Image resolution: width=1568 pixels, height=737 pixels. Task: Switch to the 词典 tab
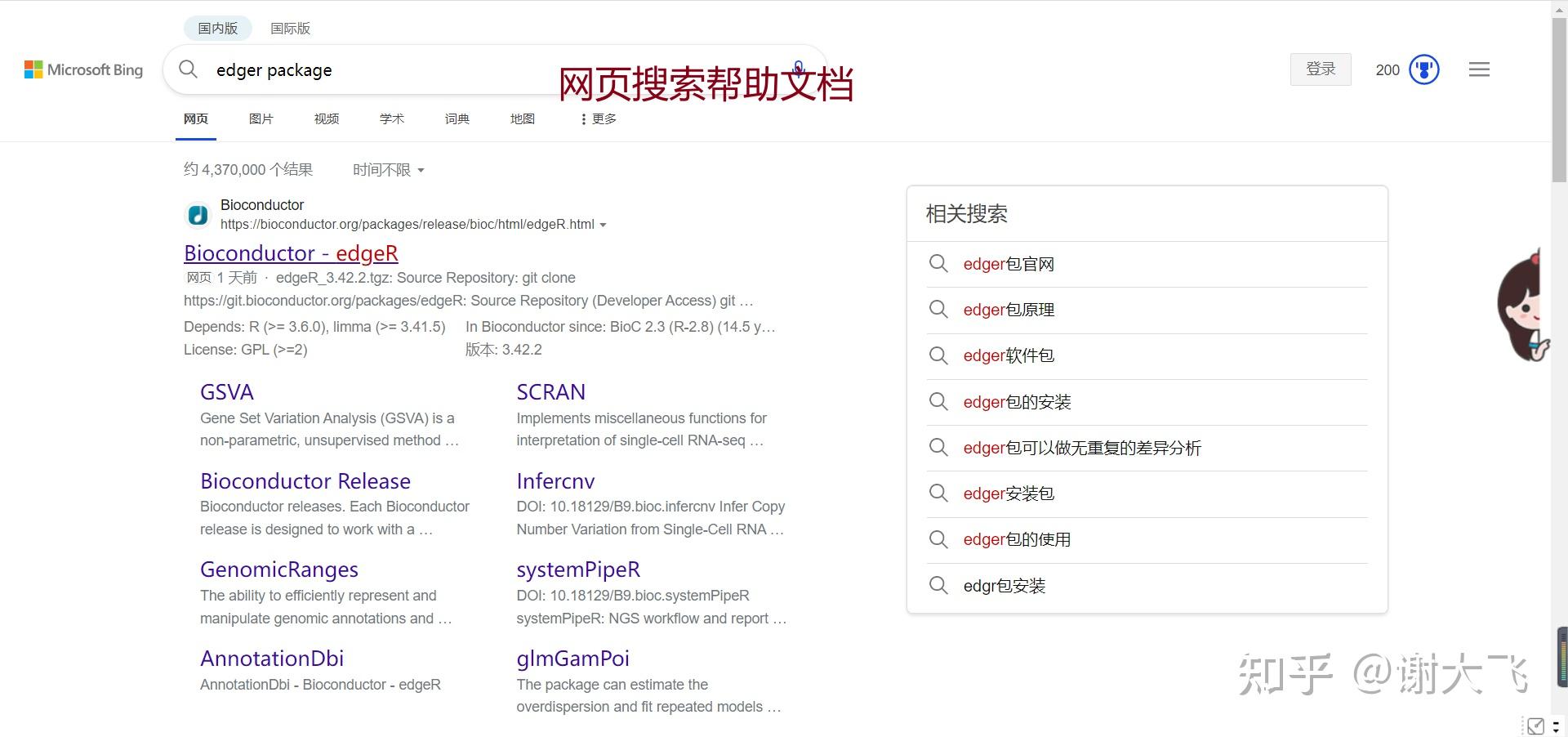click(457, 119)
